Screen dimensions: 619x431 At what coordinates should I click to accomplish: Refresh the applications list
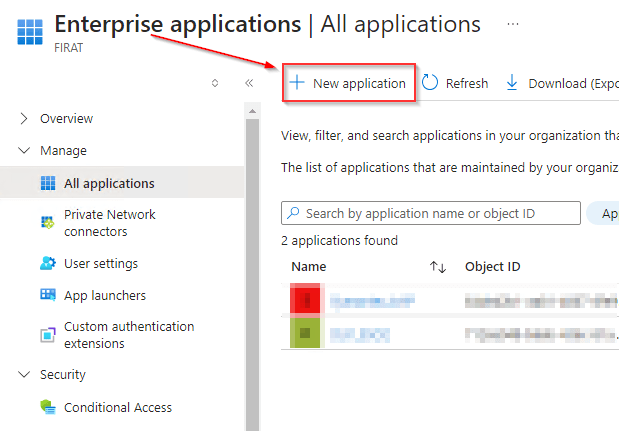click(x=456, y=83)
